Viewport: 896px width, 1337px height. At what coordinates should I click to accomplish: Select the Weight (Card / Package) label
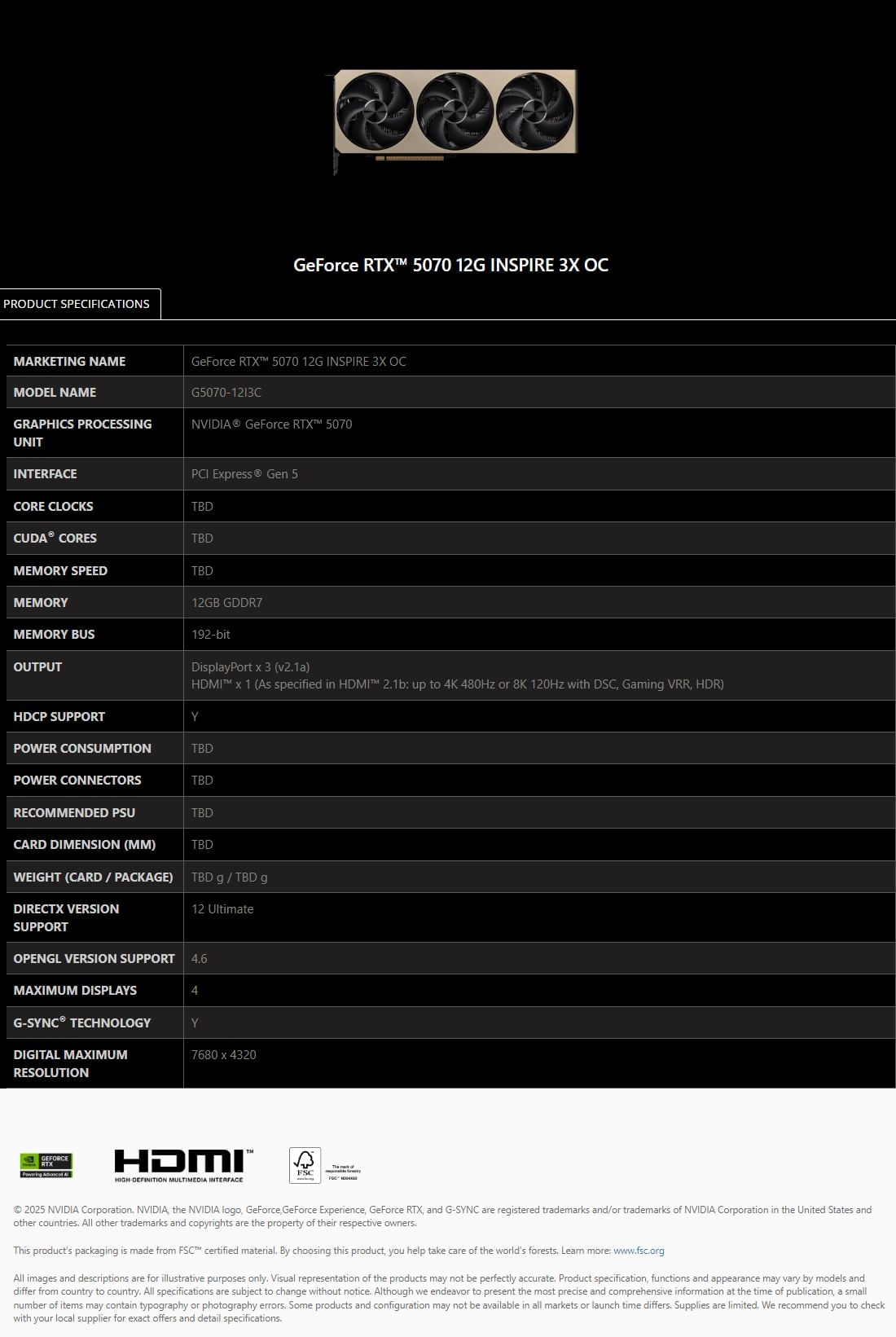93,877
